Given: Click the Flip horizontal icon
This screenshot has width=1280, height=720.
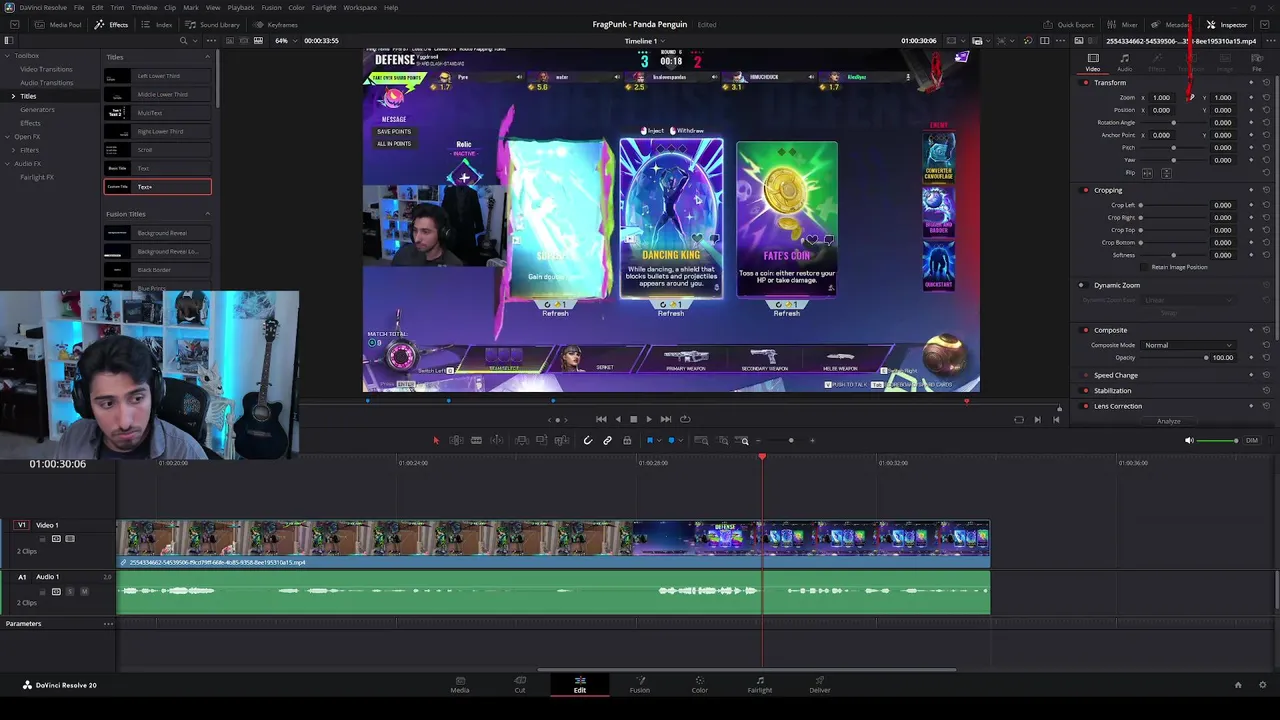Looking at the screenshot, I should 1148,173.
